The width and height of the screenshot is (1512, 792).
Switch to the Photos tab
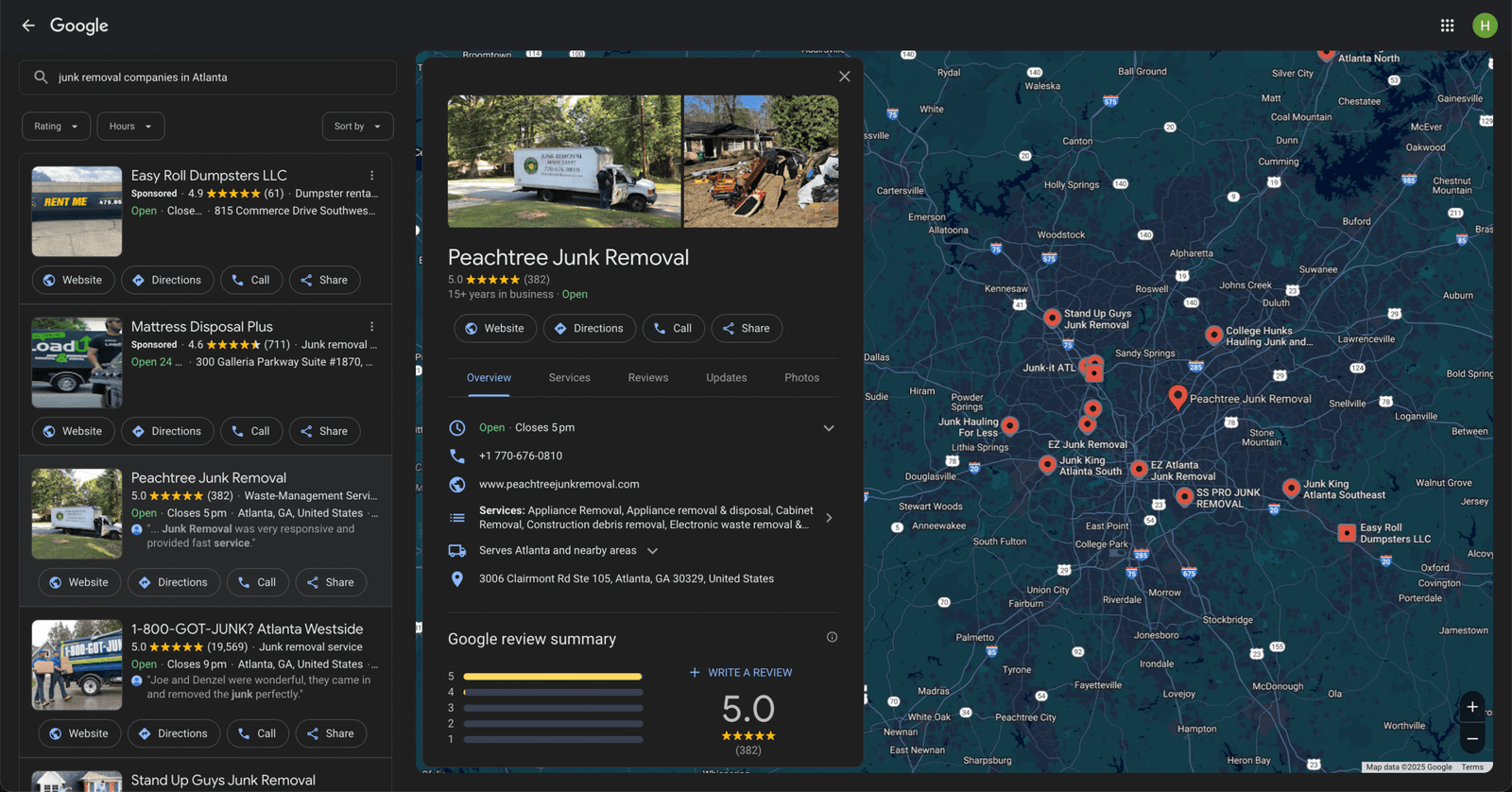802,378
